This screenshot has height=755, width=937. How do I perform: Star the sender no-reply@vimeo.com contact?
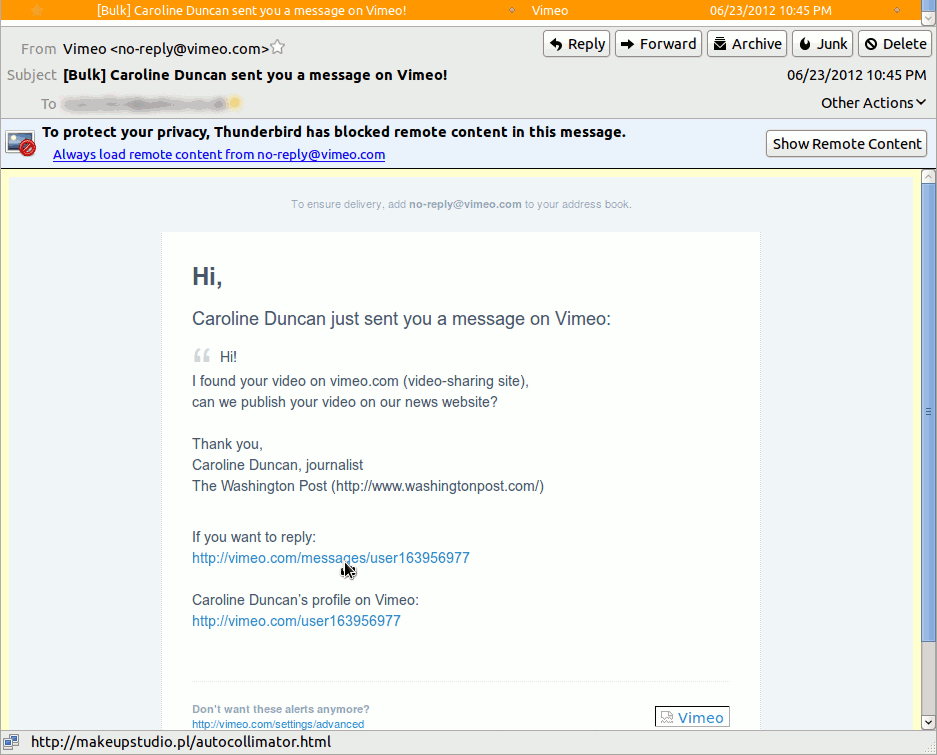pyautogui.click(x=278, y=48)
